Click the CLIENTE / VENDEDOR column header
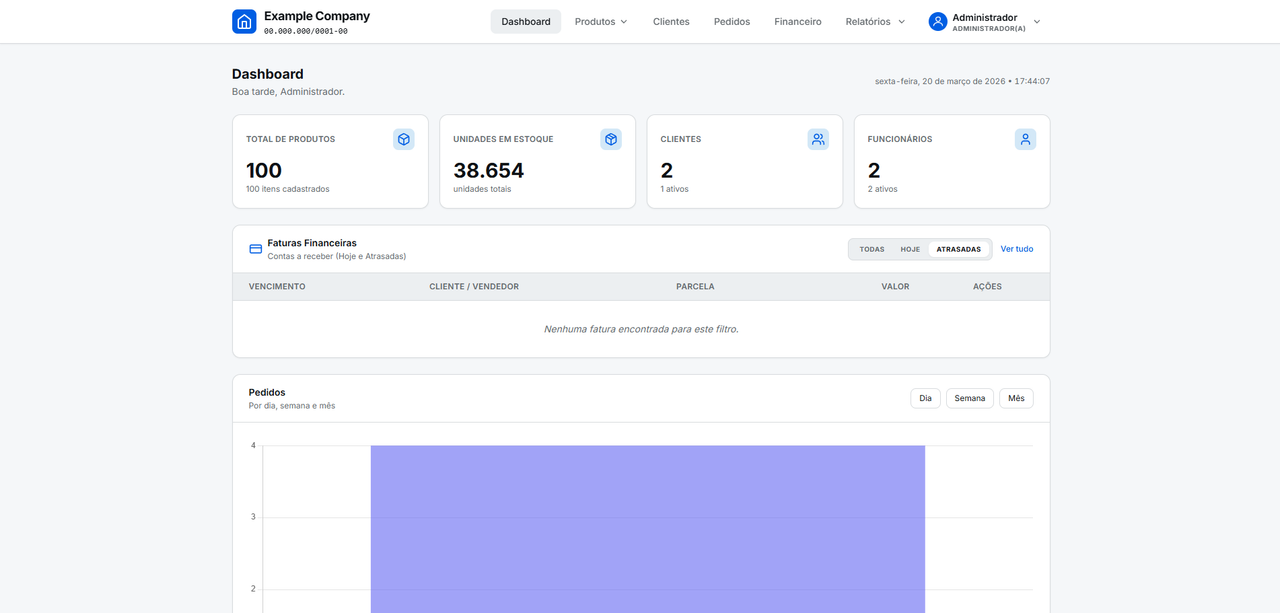The height and width of the screenshot is (613, 1280). coord(474,287)
